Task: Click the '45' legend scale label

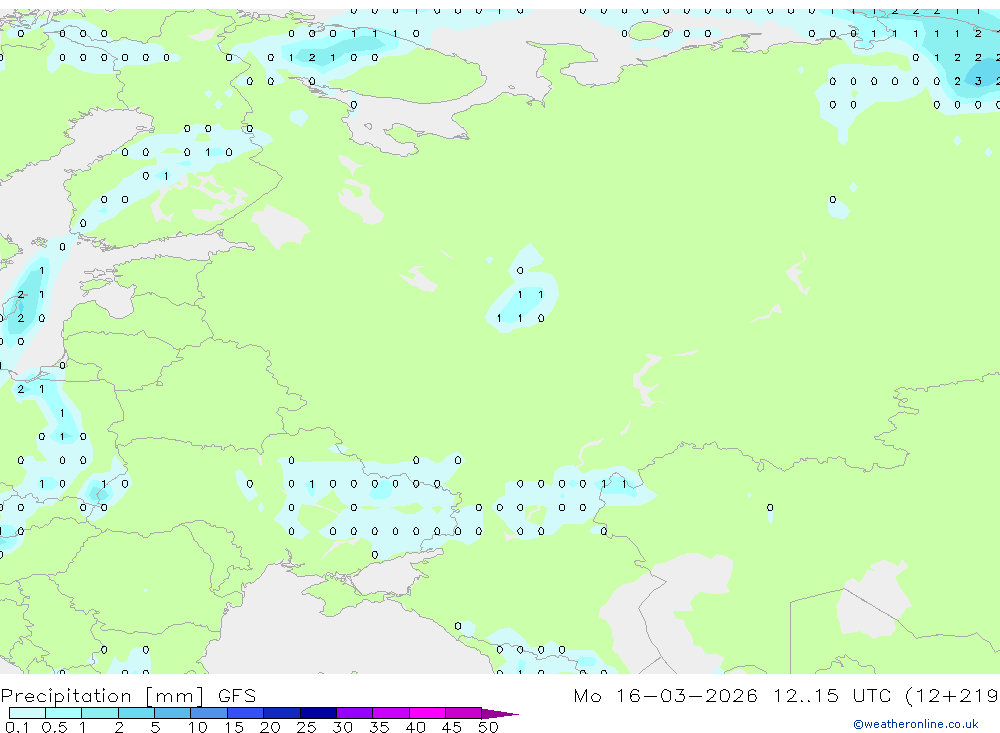Action: pyautogui.click(x=452, y=727)
